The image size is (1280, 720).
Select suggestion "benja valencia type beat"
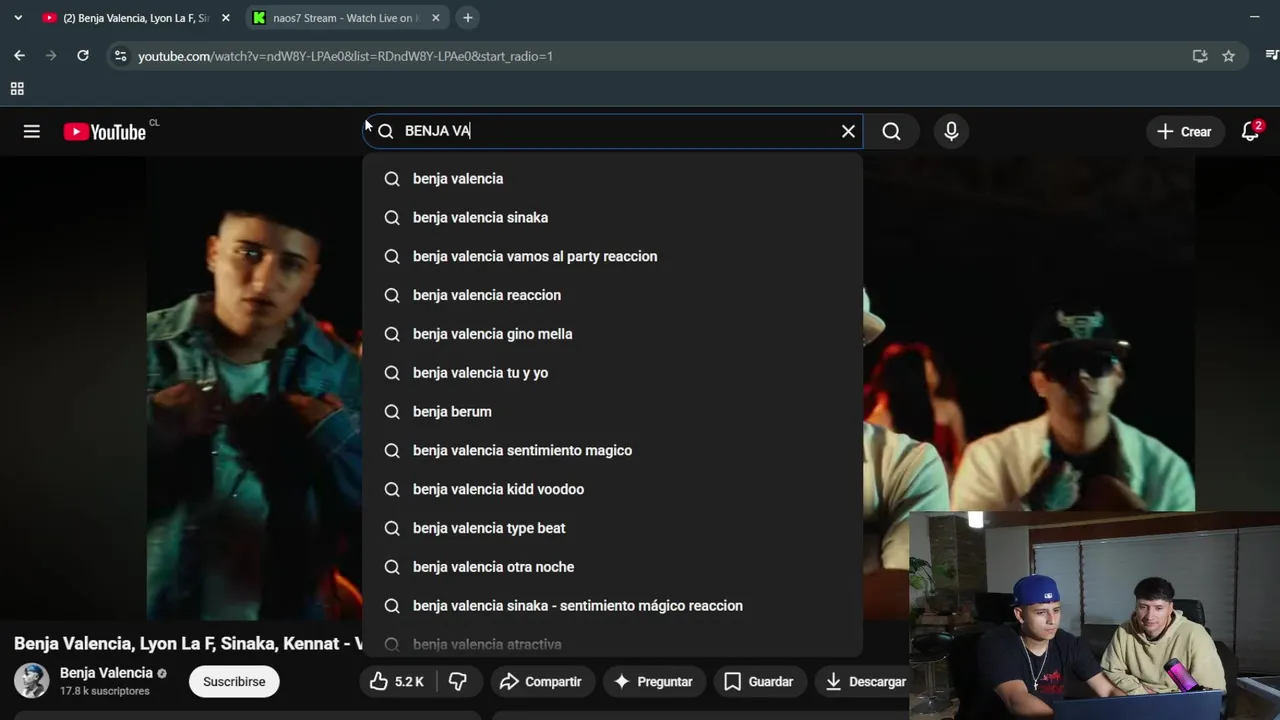tap(612, 528)
